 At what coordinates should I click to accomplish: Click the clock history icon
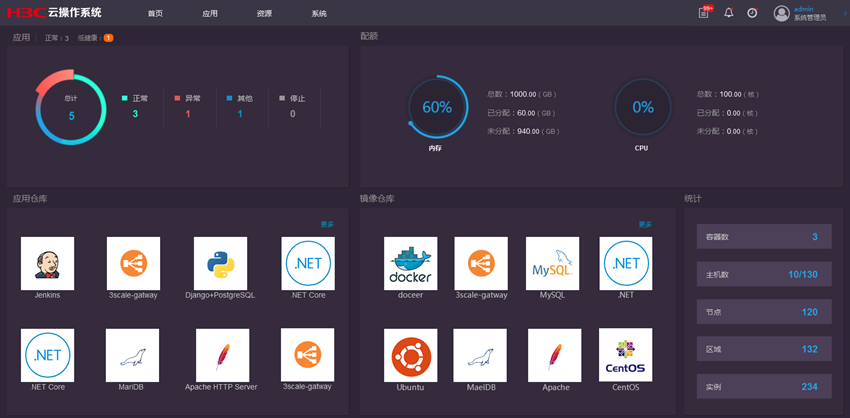click(752, 13)
